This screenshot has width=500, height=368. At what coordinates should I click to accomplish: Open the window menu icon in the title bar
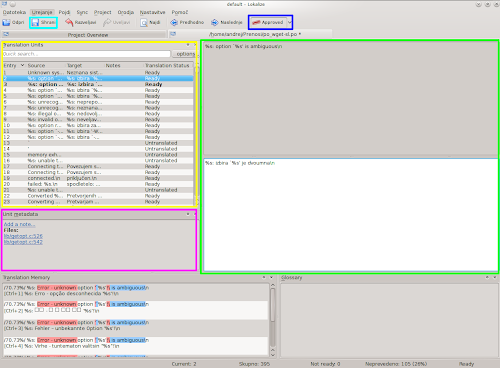point(5,4)
